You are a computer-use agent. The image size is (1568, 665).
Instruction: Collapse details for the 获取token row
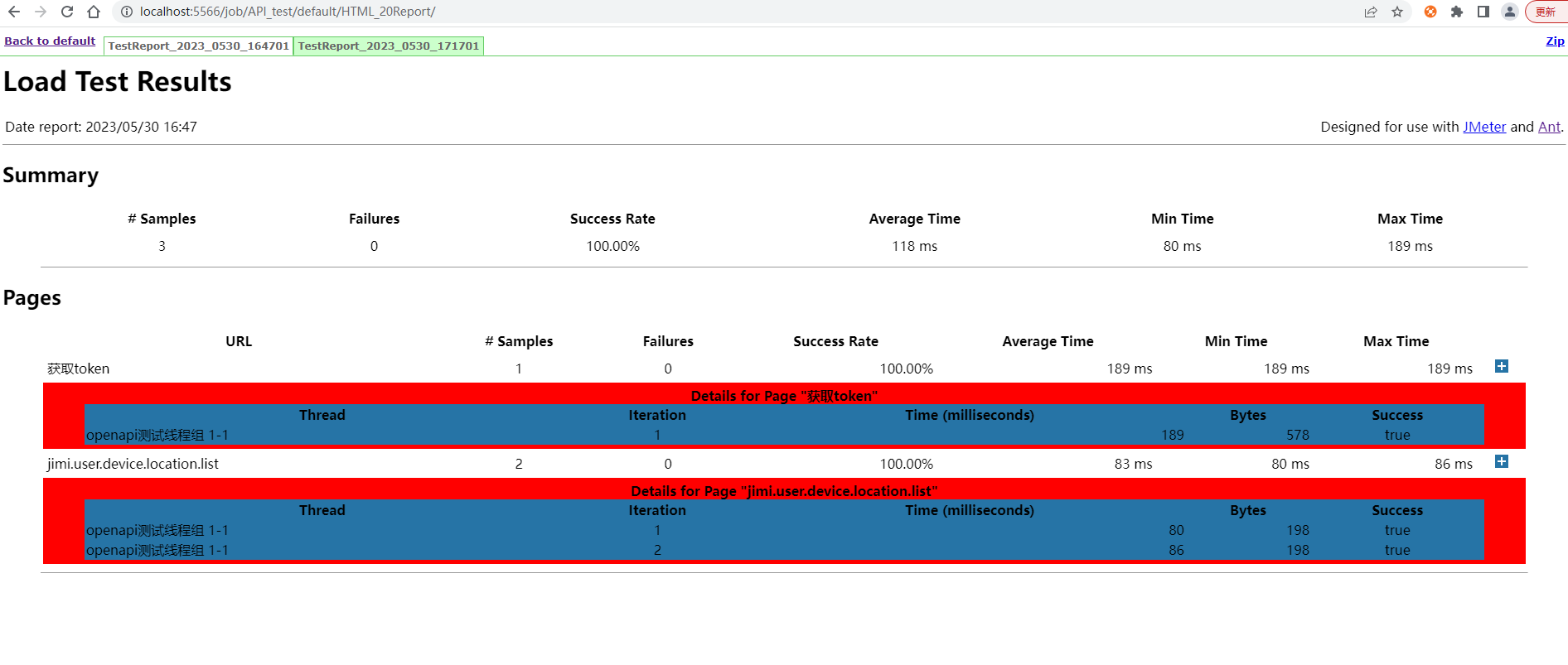(x=1501, y=366)
